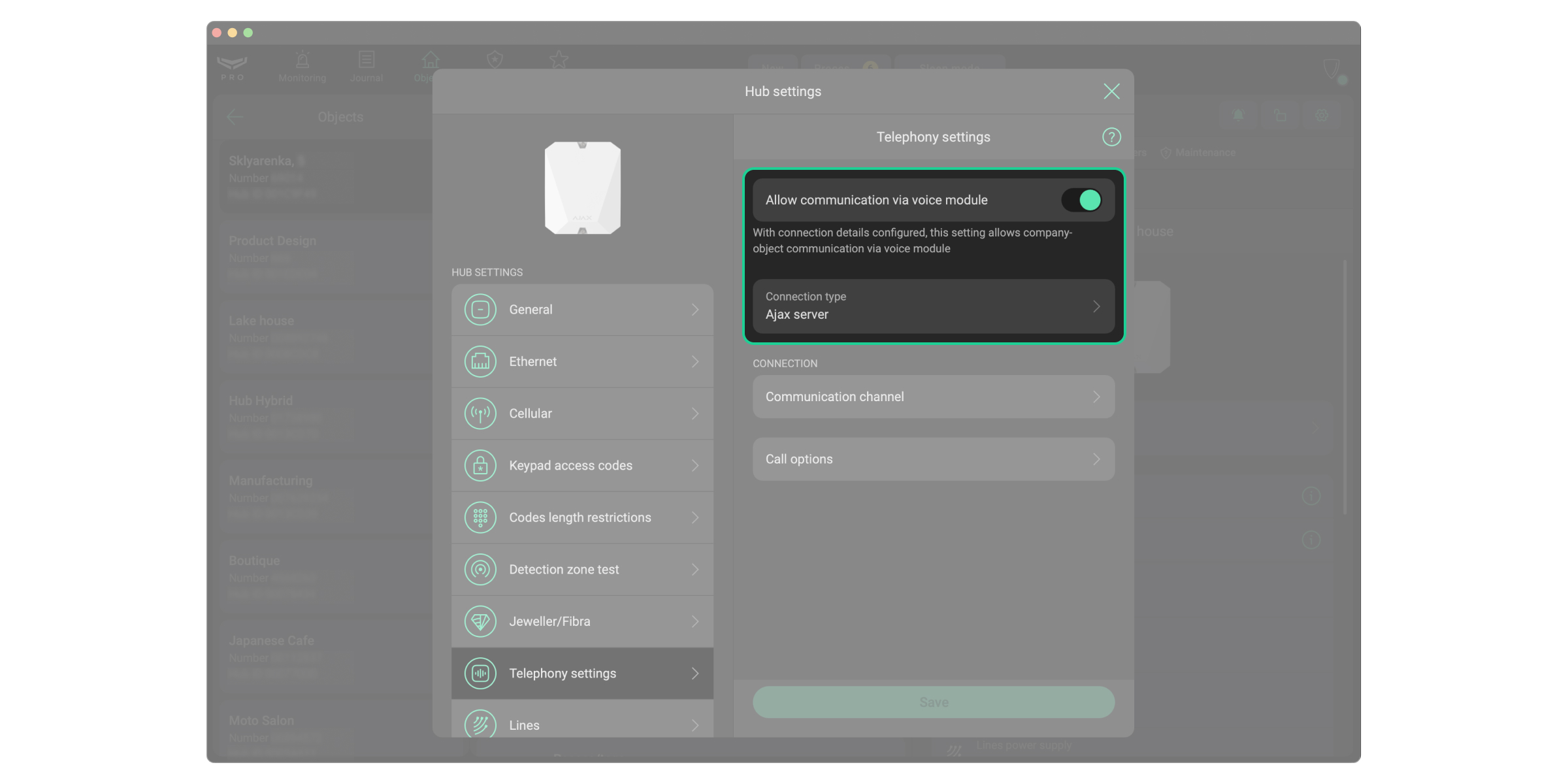Screen dimensions: 1568x784
Task: Select Cellular menu label
Action: 531,414
